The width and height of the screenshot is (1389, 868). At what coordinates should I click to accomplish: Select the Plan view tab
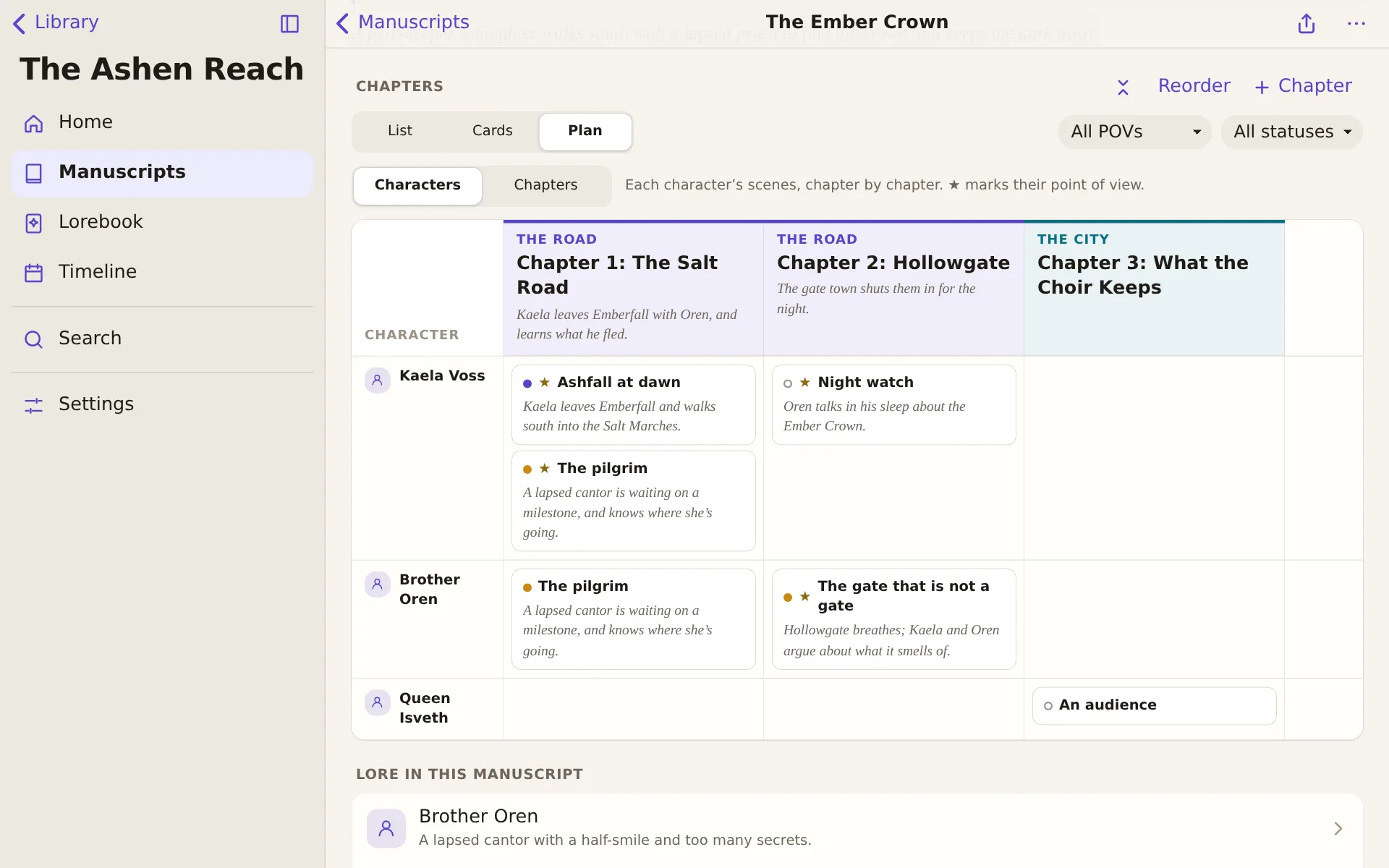[585, 131]
